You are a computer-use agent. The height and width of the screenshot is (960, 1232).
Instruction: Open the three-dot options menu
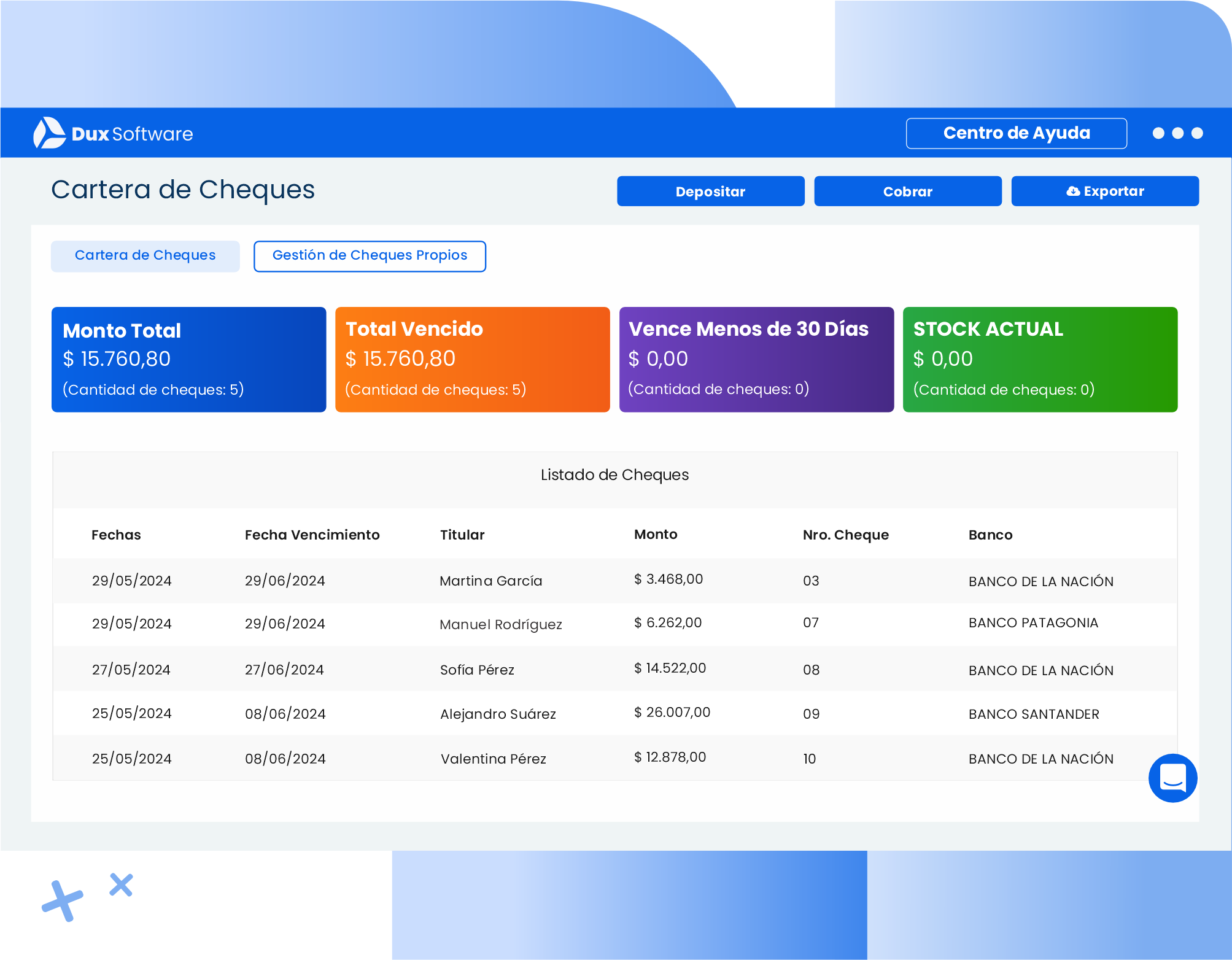1177,133
